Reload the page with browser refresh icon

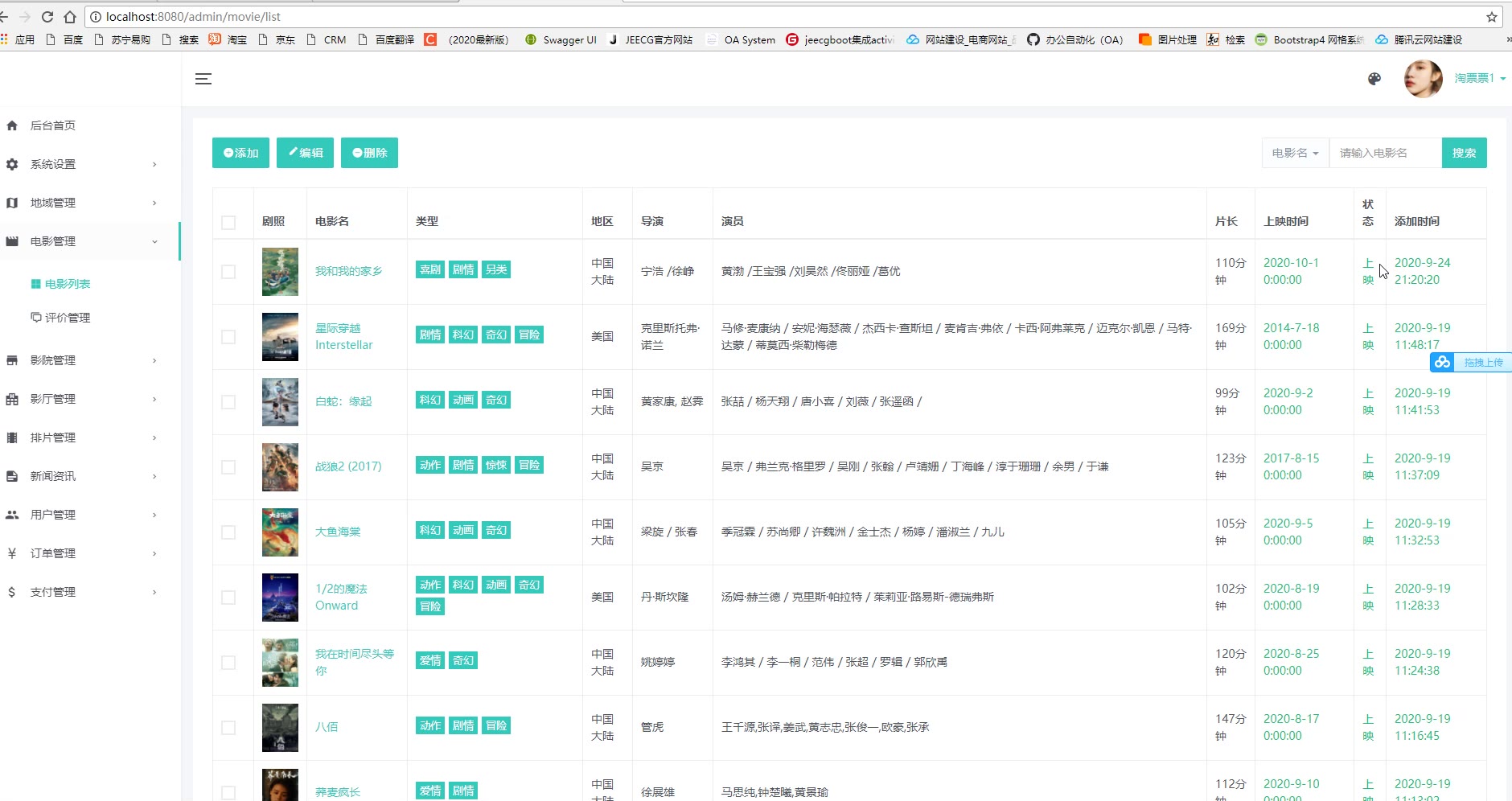tap(47, 17)
